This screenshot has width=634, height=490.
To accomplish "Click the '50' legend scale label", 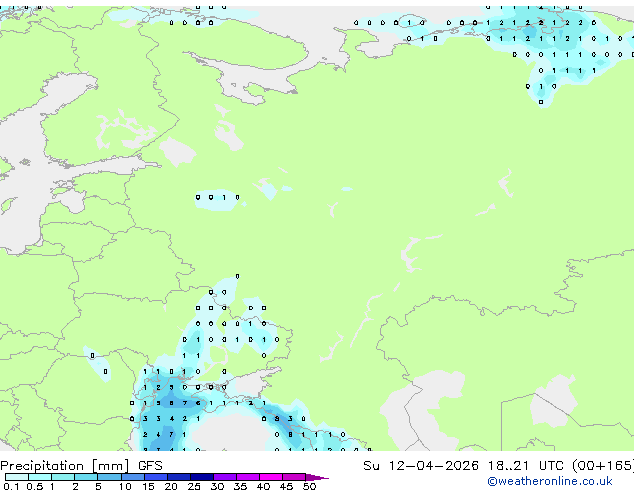I will [x=309, y=486].
